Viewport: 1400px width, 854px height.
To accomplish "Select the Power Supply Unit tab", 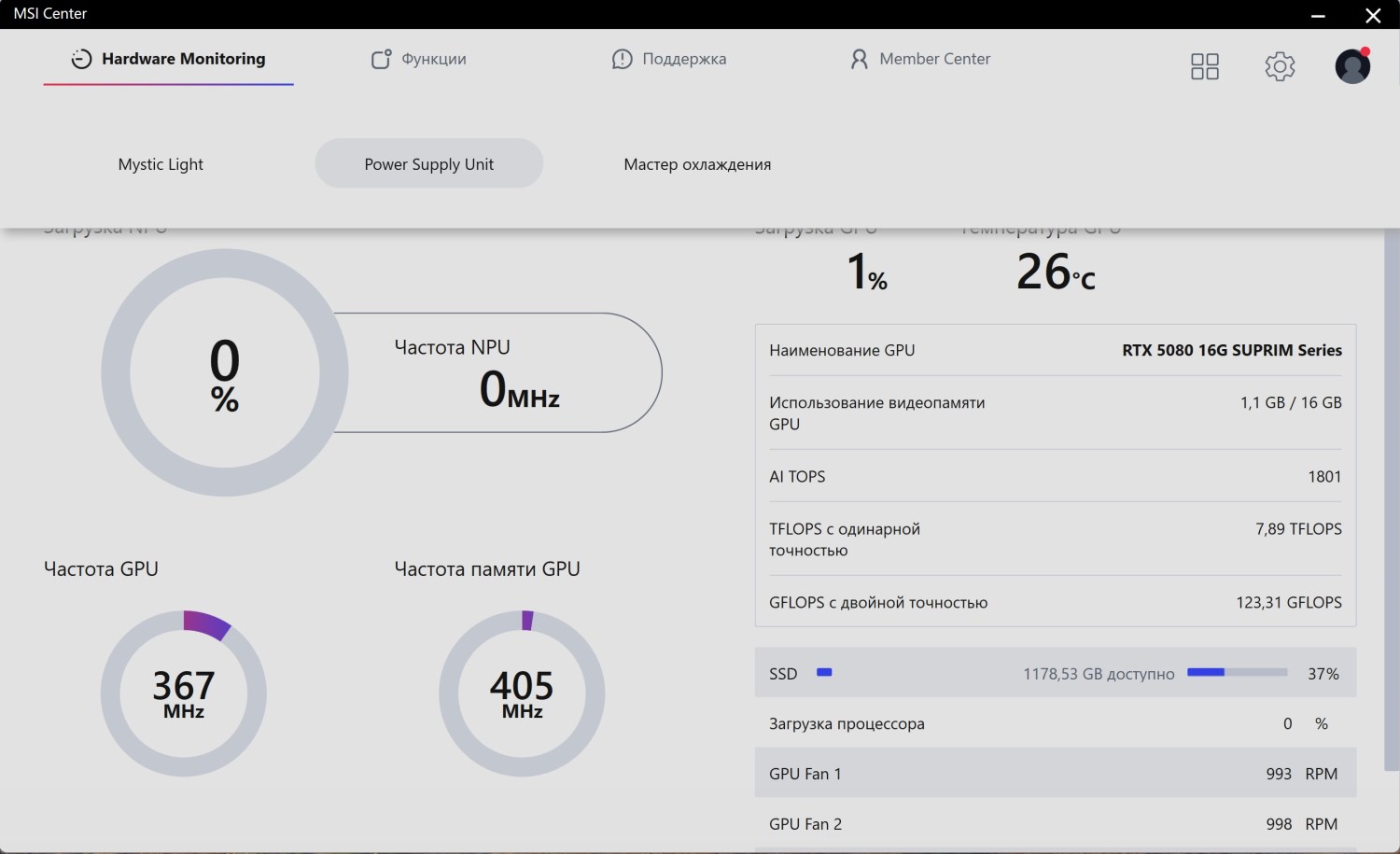I will [x=429, y=164].
